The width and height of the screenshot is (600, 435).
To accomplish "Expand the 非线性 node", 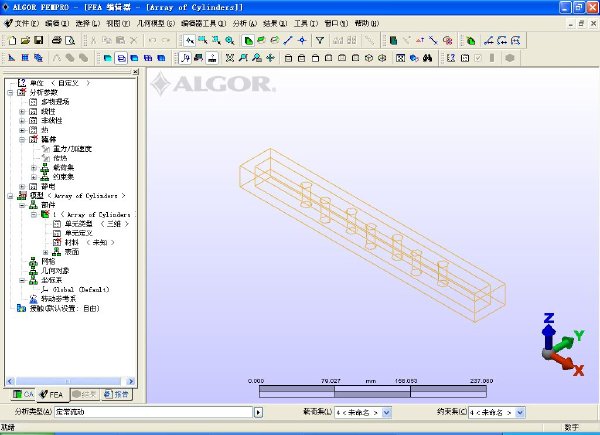I will (x=22, y=121).
